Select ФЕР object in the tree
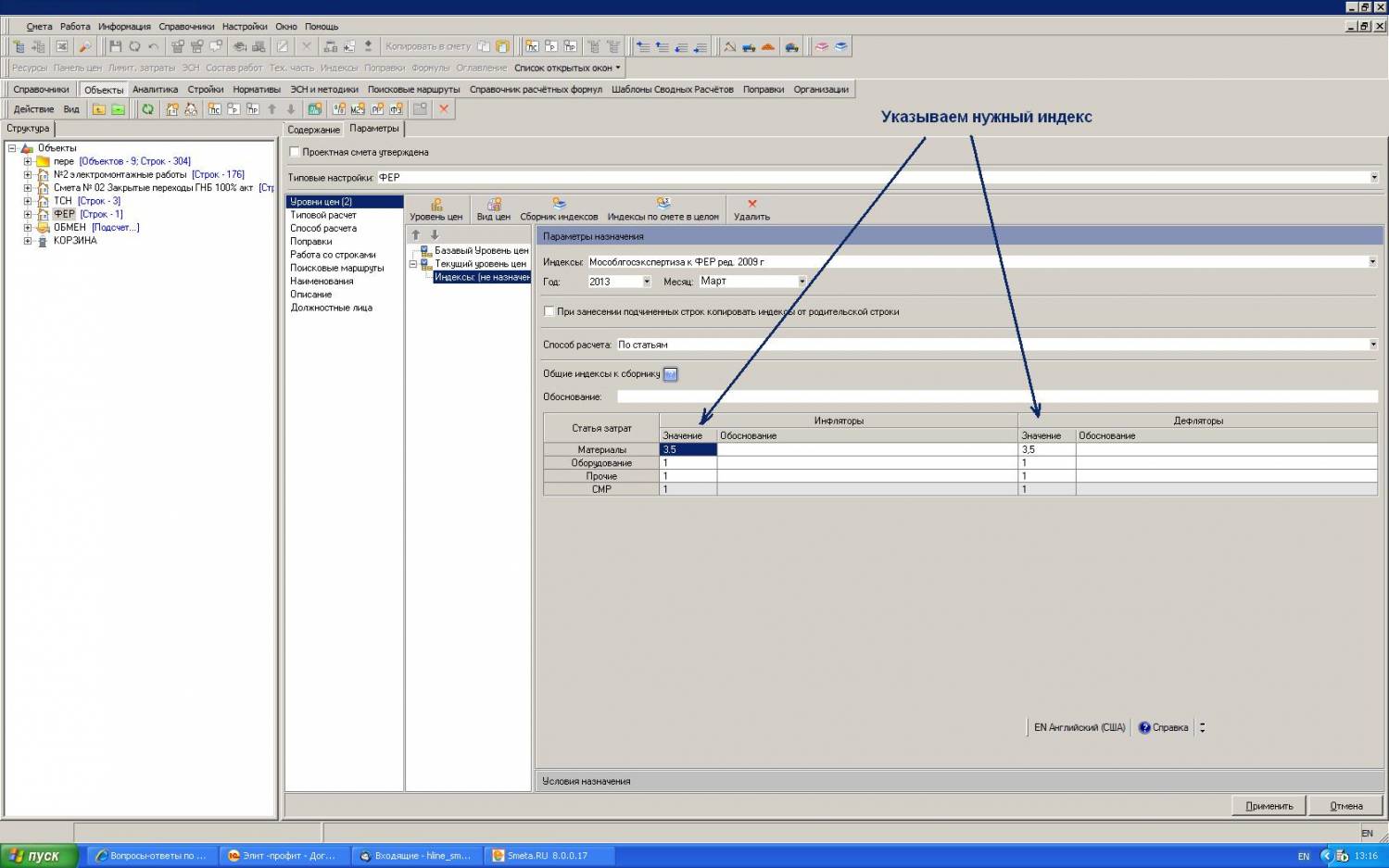Viewport: 1389px width, 868px height. pos(64,214)
